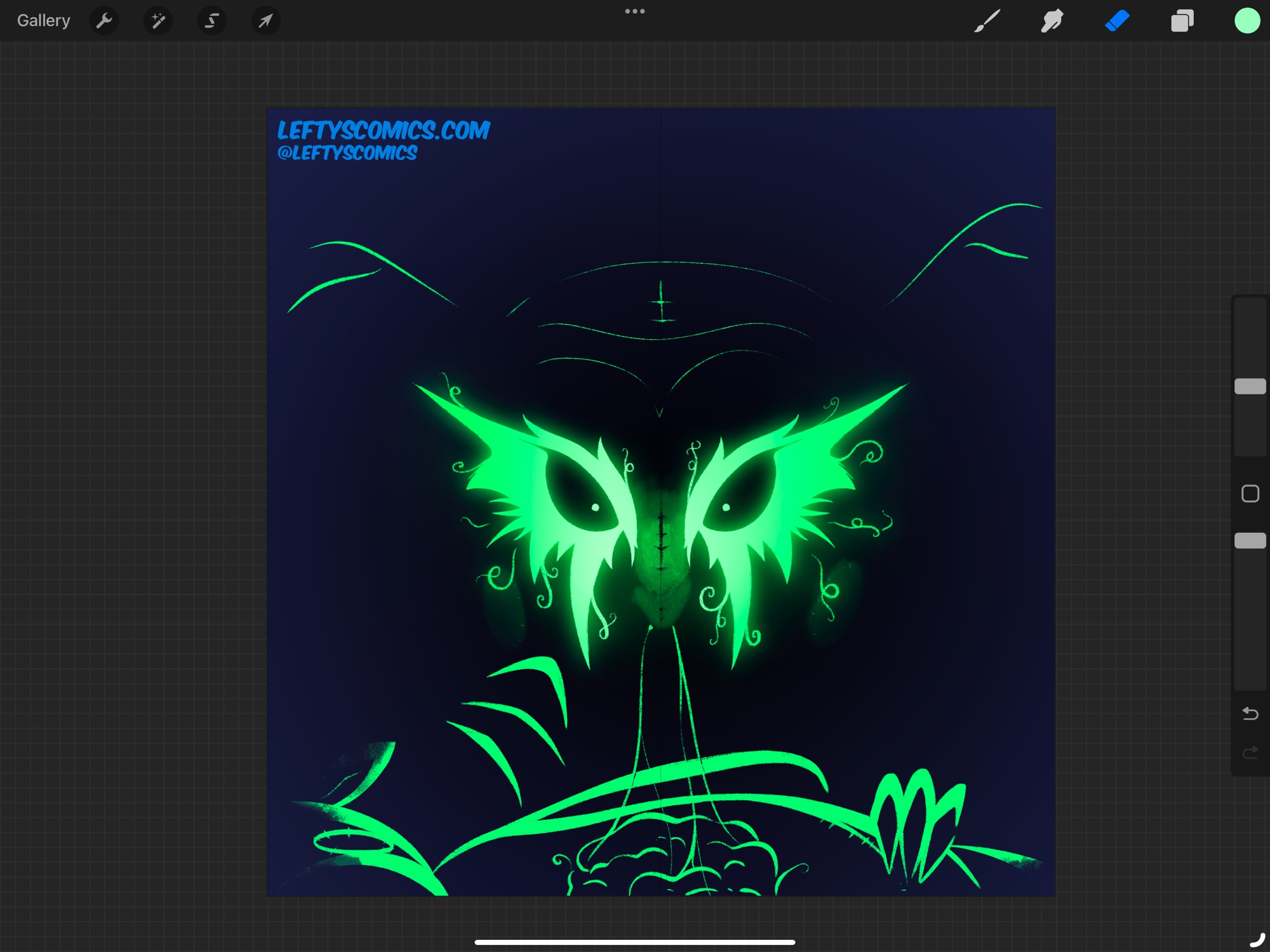The image size is (1270, 952).
Task: Tap the square modify button on the sidebar
Action: point(1250,493)
